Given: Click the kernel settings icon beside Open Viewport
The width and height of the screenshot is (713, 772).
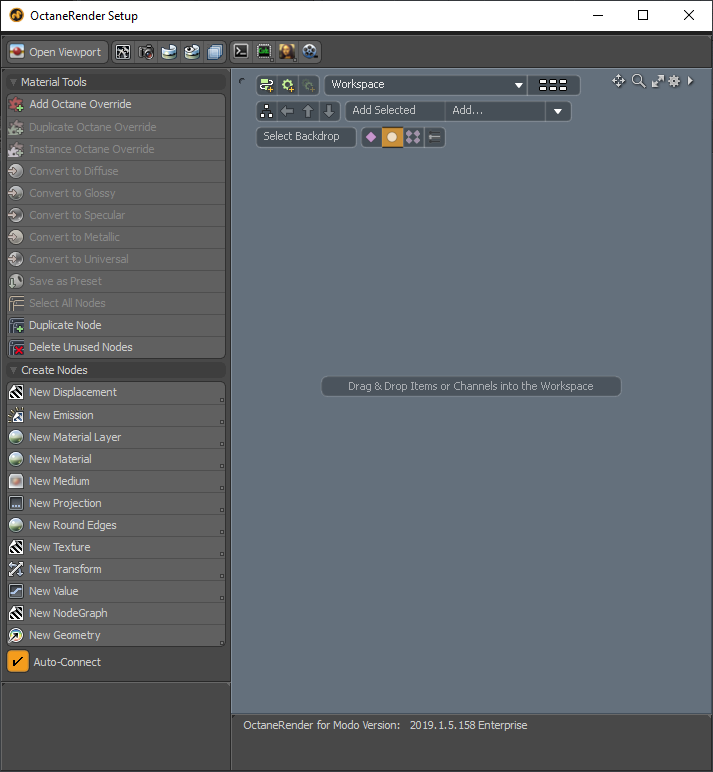Looking at the screenshot, I should (x=123, y=52).
